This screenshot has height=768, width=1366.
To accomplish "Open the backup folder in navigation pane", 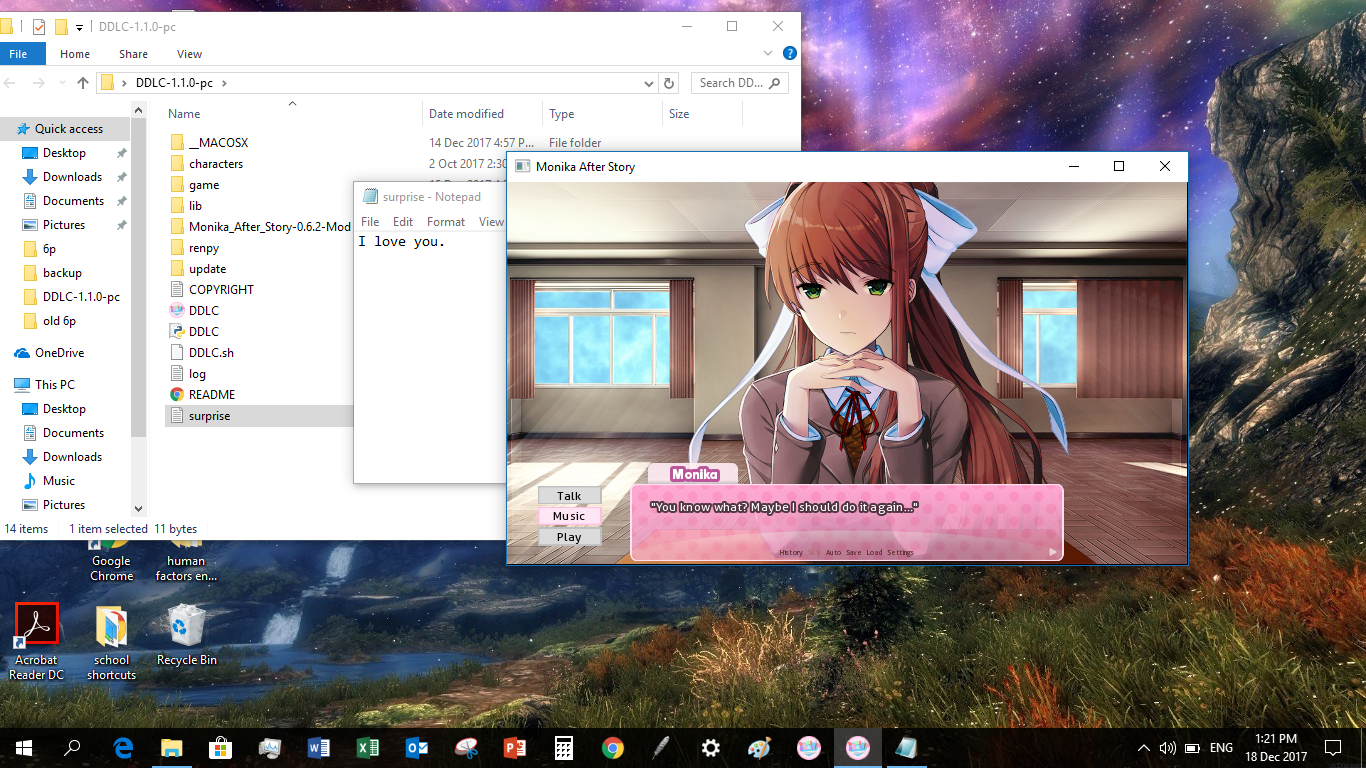I will click(x=62, y=273).
